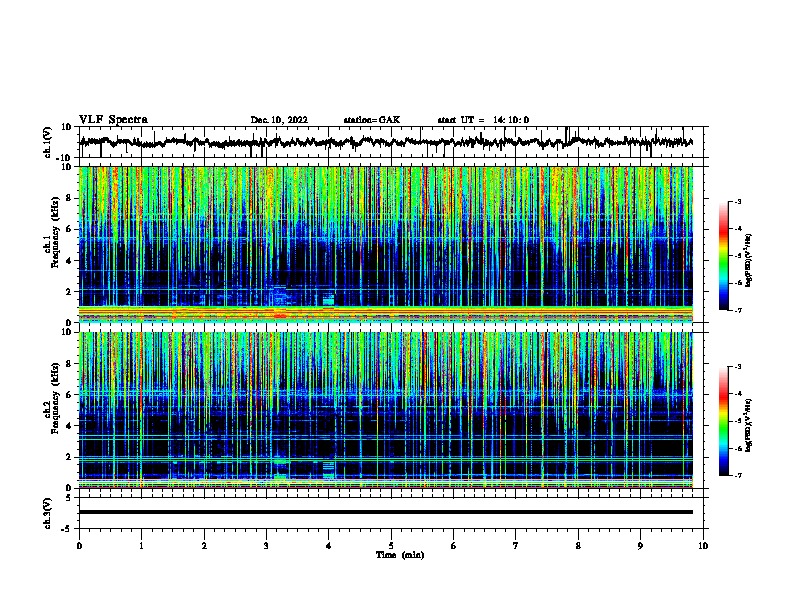Click time axis tick label 9
This screenshot has height=612, width=792.
point(640,546)
